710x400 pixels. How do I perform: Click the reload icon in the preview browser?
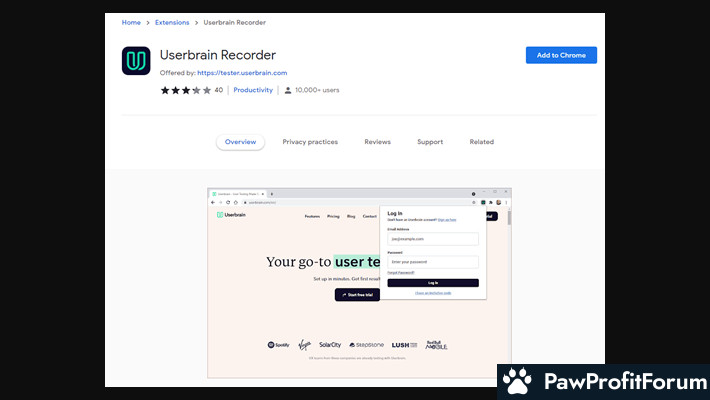click(227, 202)
